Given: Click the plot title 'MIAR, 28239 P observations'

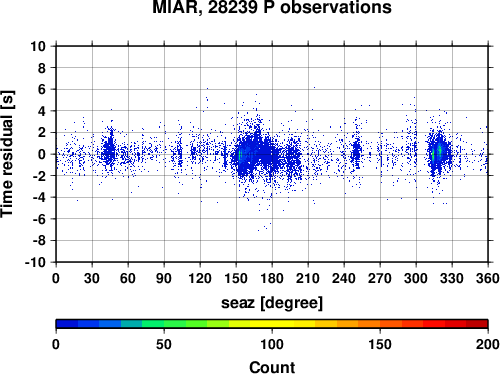Looking at the screenshot, I should pos(272,7).
